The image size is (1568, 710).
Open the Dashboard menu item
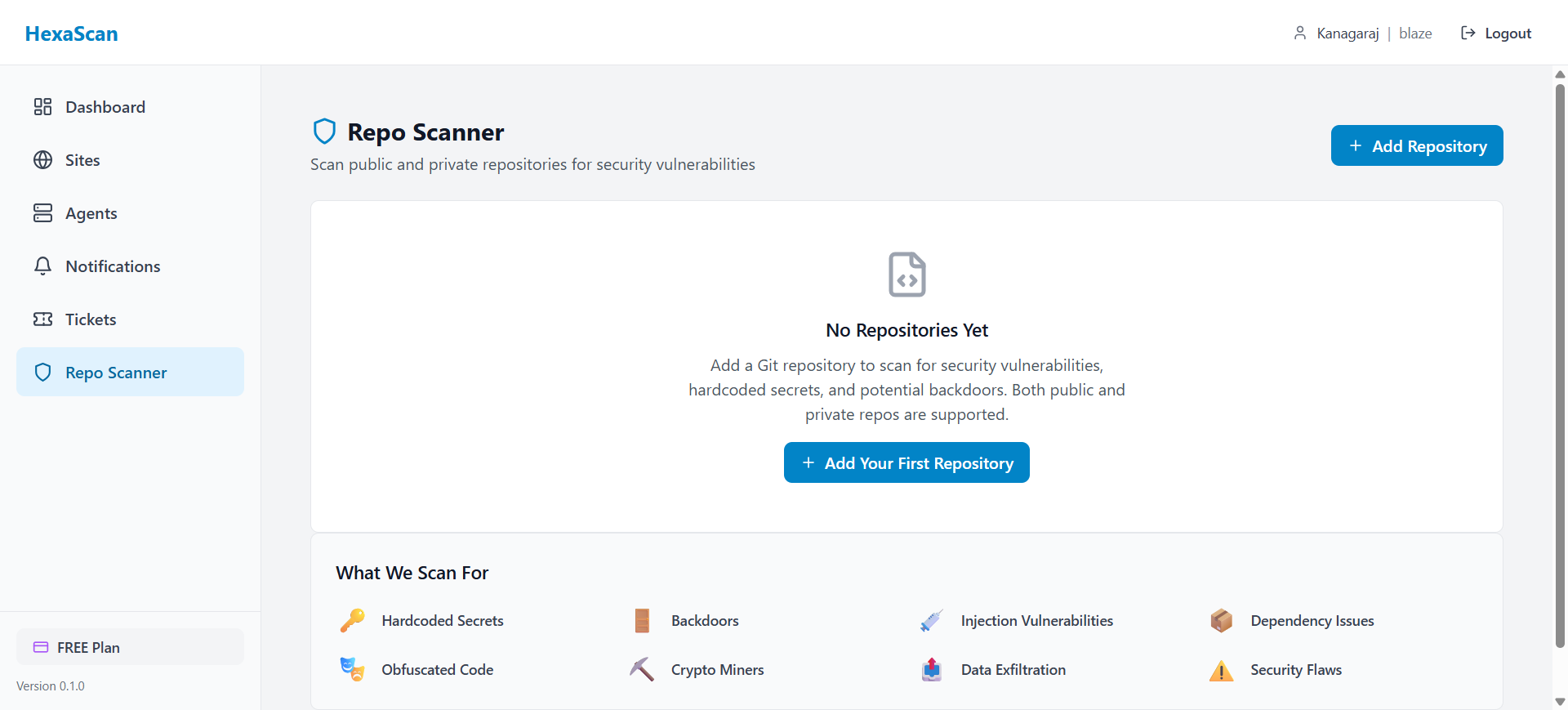(105, 107)
